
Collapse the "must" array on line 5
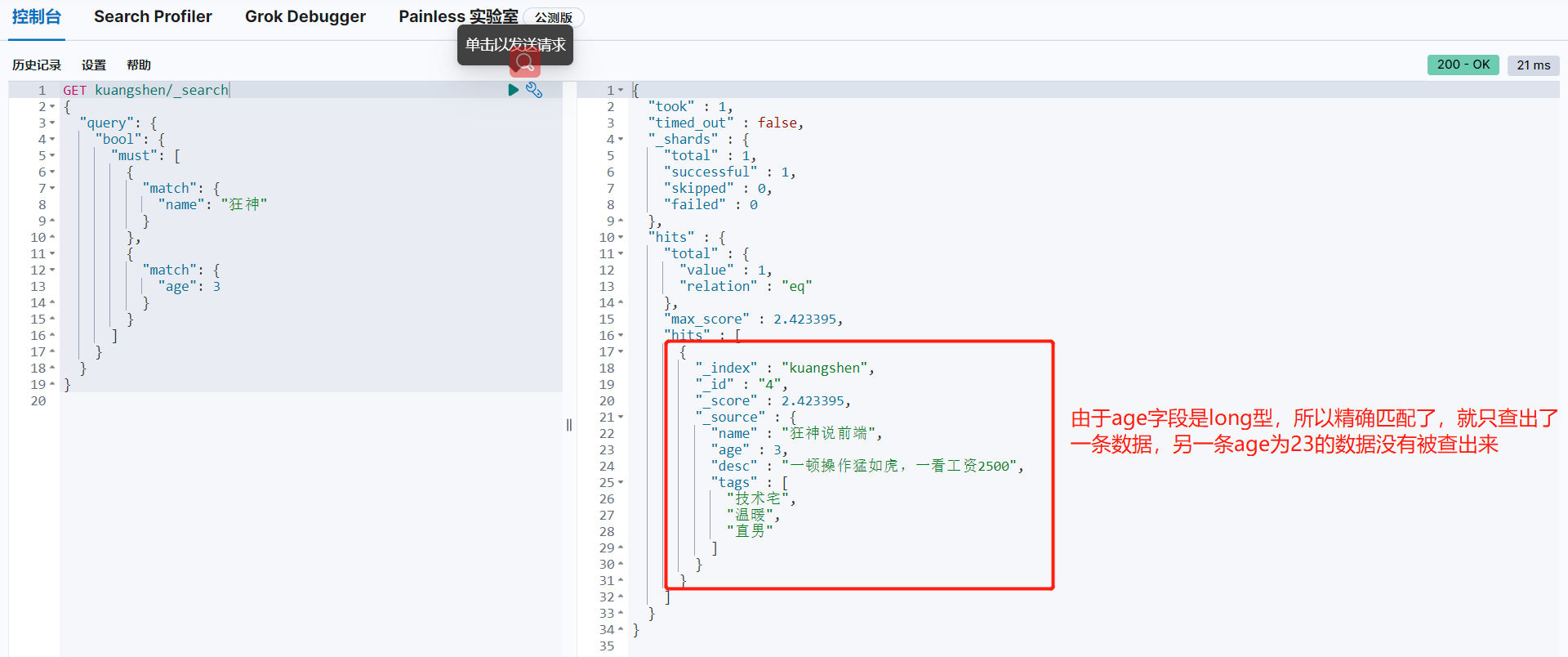tap(52, 155)
